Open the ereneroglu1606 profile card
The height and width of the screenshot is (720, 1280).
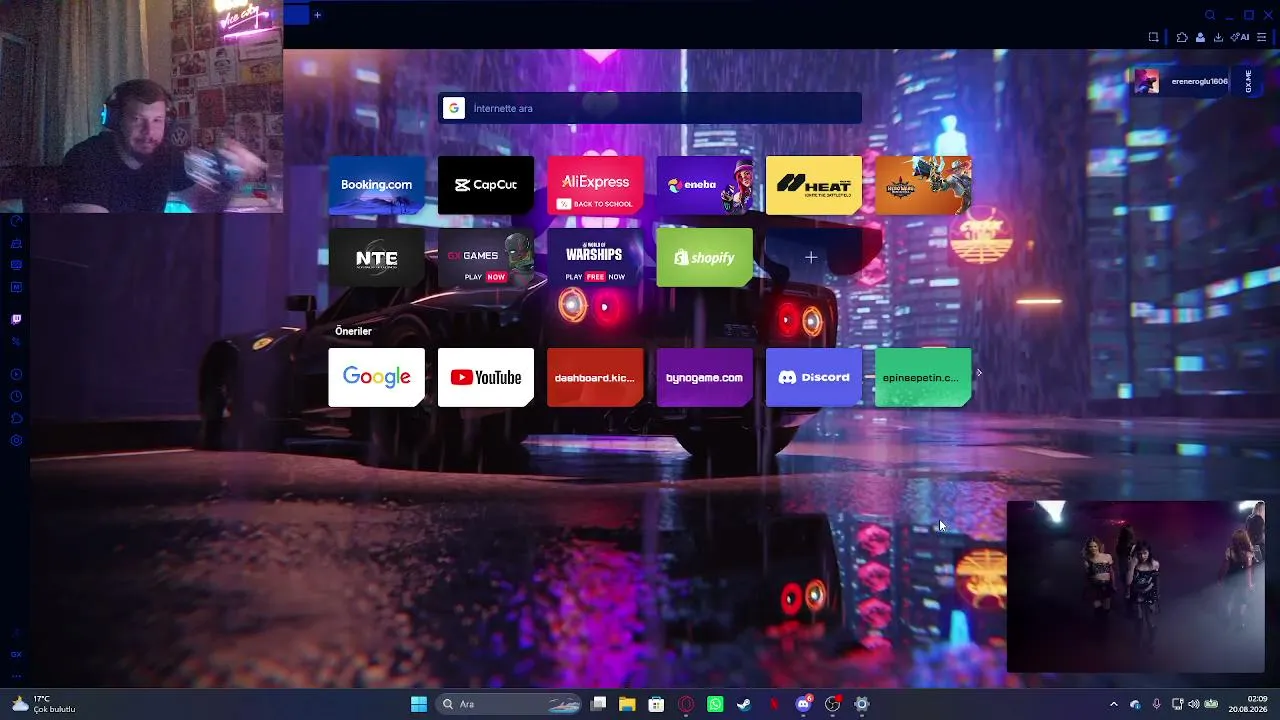[x=1183, y=82]
